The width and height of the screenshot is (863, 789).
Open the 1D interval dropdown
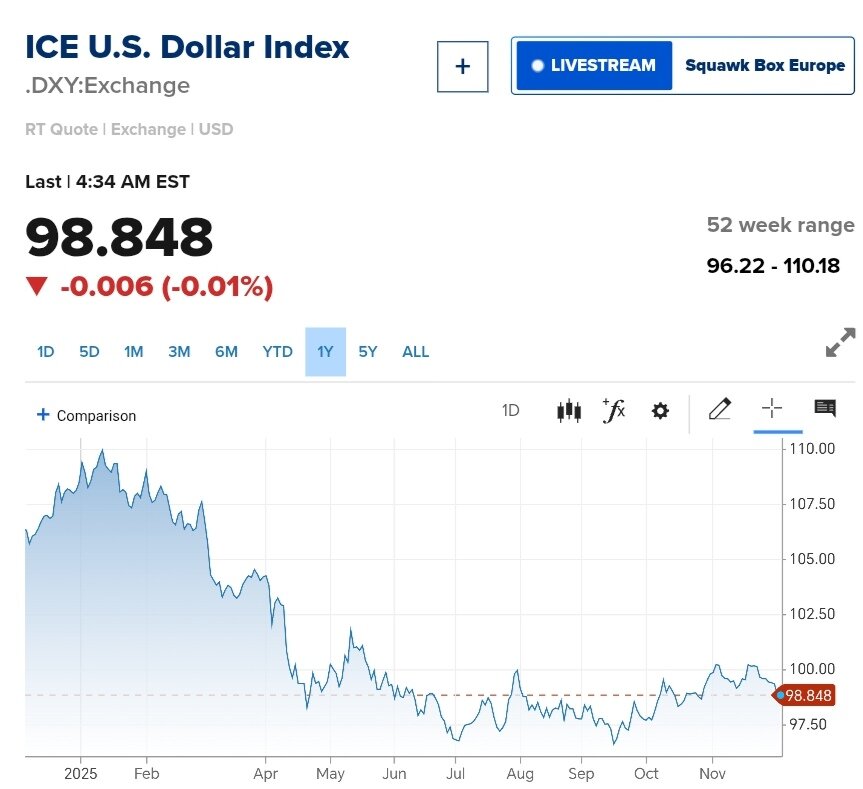click(510, 410)
